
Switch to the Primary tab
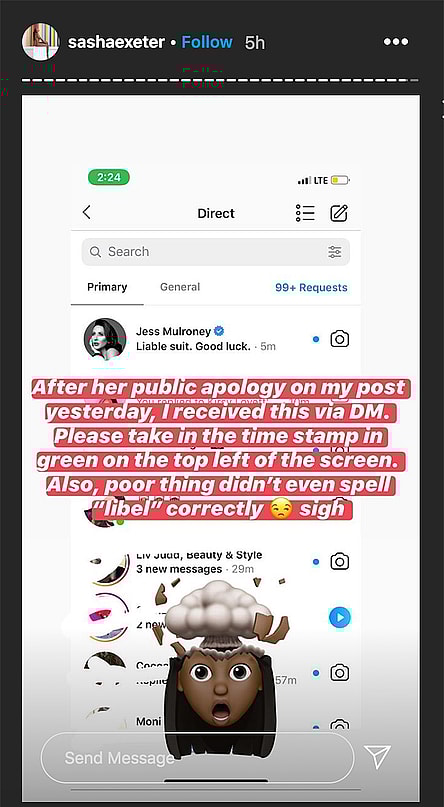click(107, 287)
